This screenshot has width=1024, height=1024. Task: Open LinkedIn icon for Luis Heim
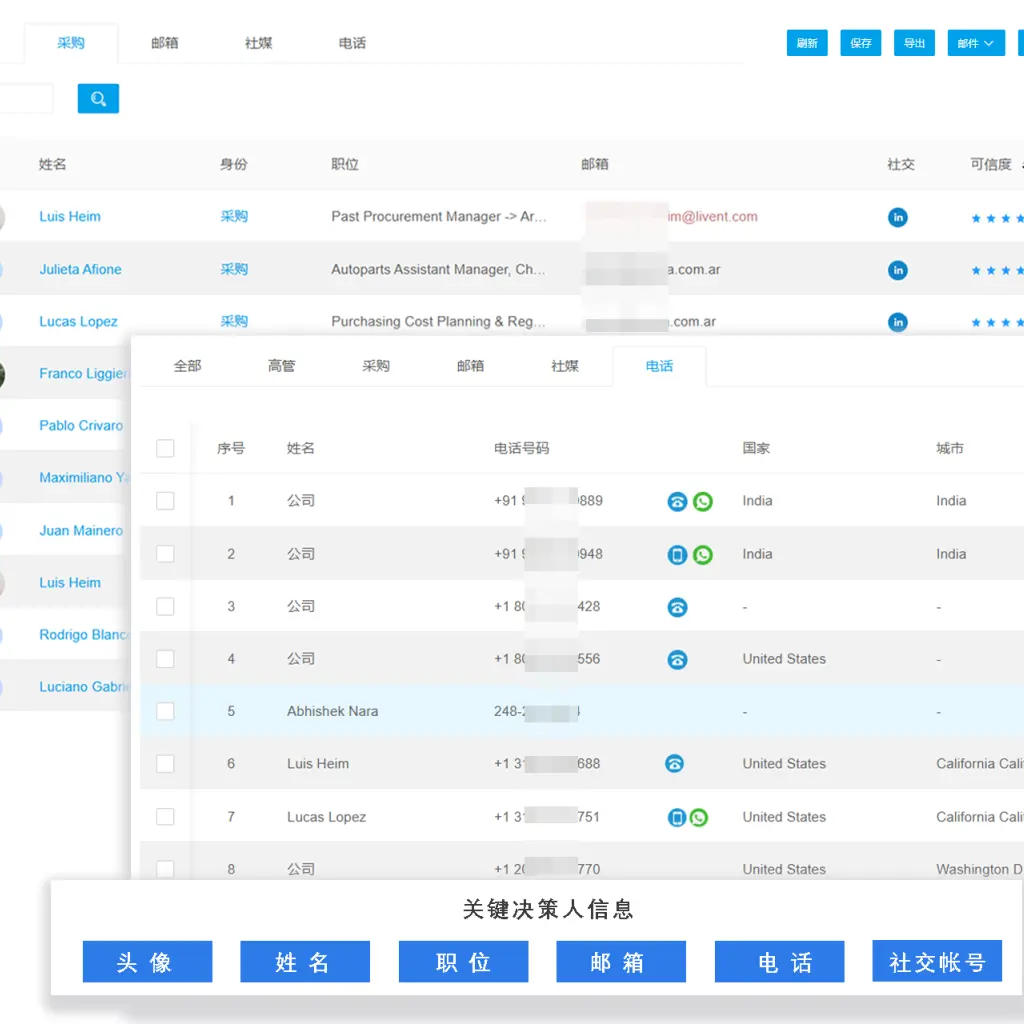[x=898, y=217]
